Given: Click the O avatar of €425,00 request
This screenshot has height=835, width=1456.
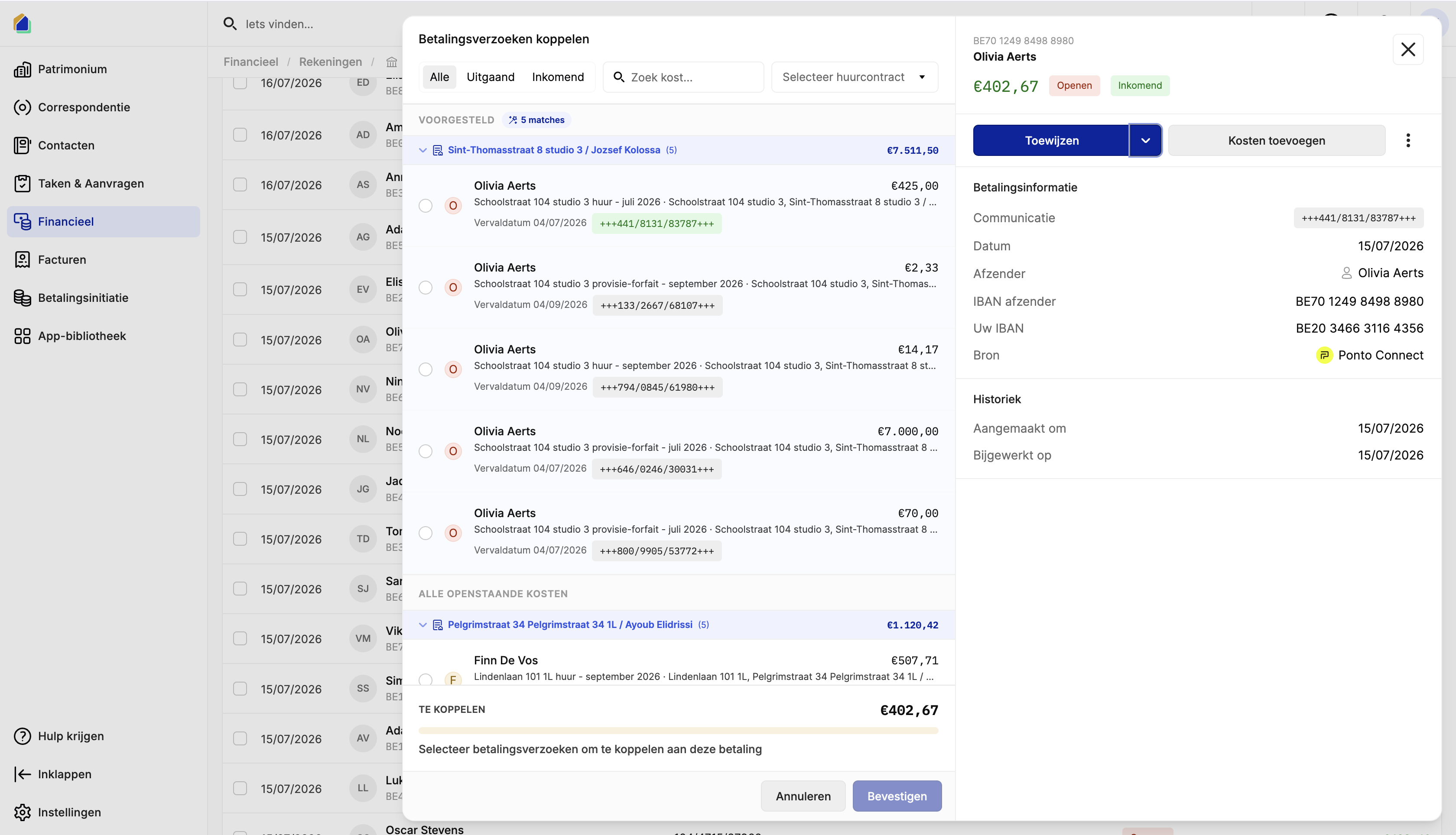Looking at the screenshot, I should [x=453, y=206].
